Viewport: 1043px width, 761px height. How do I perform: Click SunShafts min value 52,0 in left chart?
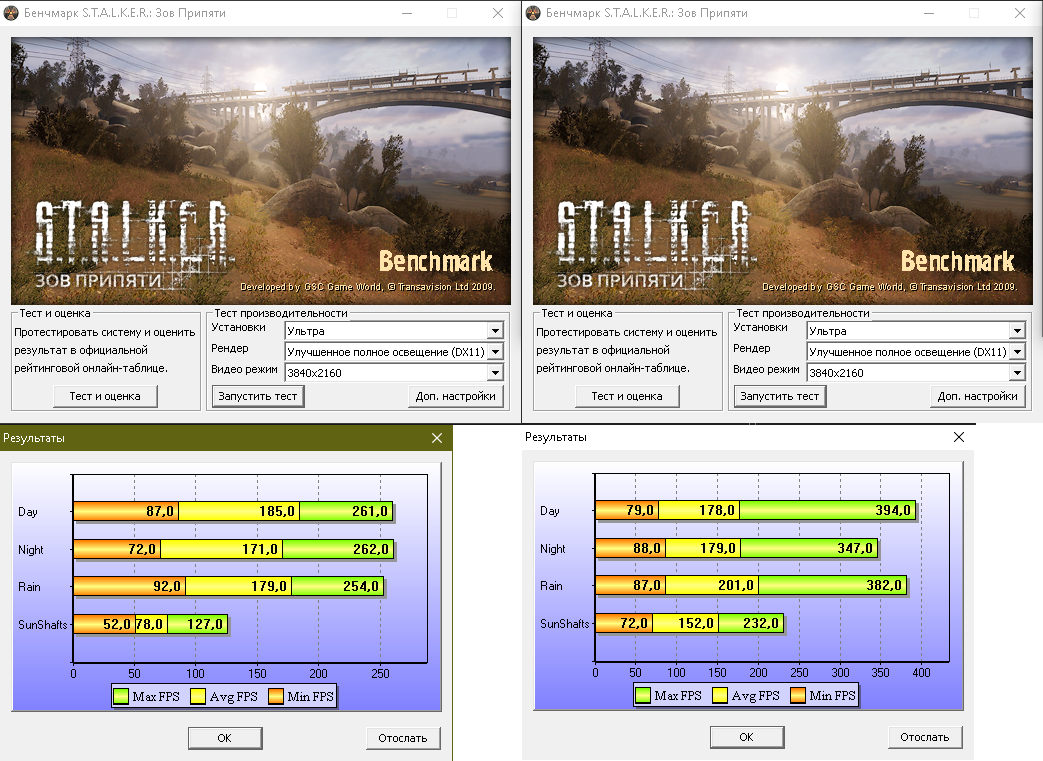[x=117, y=625]
